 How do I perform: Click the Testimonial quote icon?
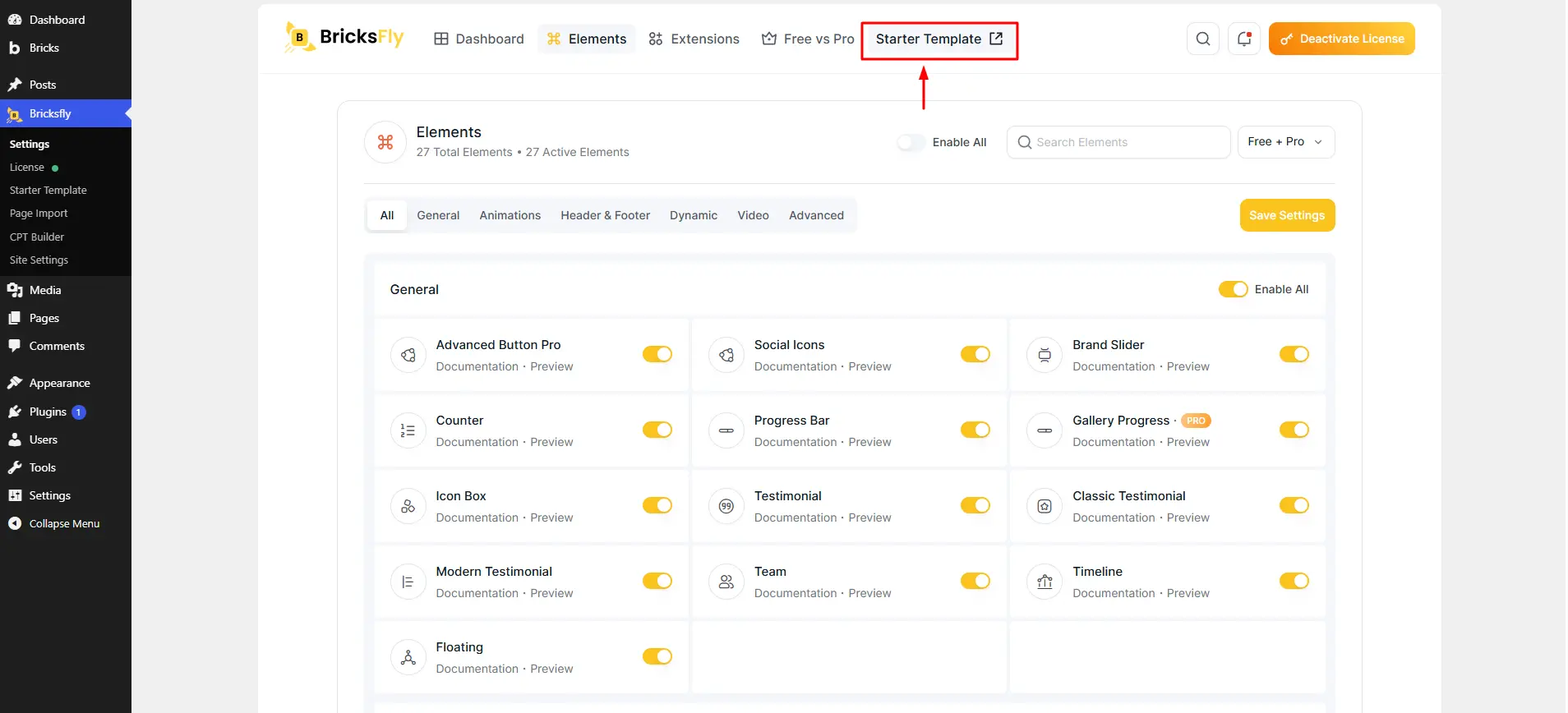(726, 506)
